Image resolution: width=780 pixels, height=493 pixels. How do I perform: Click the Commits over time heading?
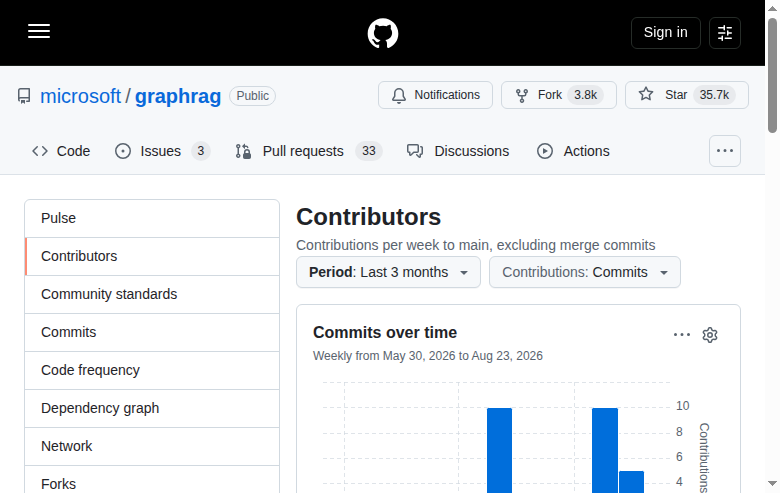(385, 332)
